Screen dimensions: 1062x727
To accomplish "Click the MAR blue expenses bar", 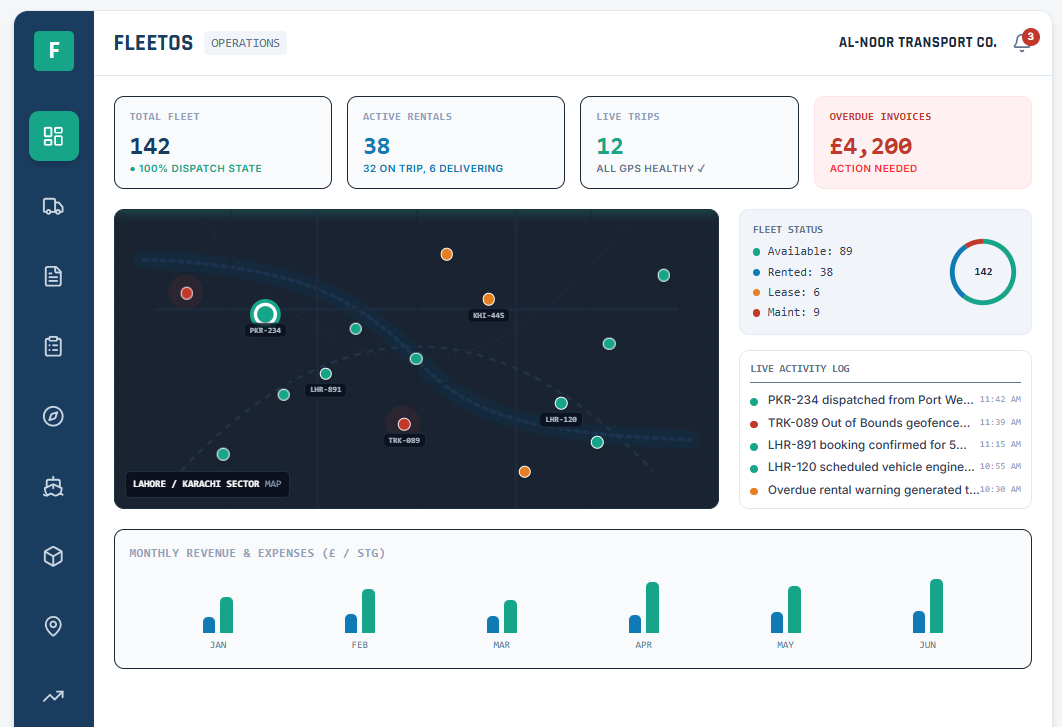I will pyautogui.click(x=493, y=625).
